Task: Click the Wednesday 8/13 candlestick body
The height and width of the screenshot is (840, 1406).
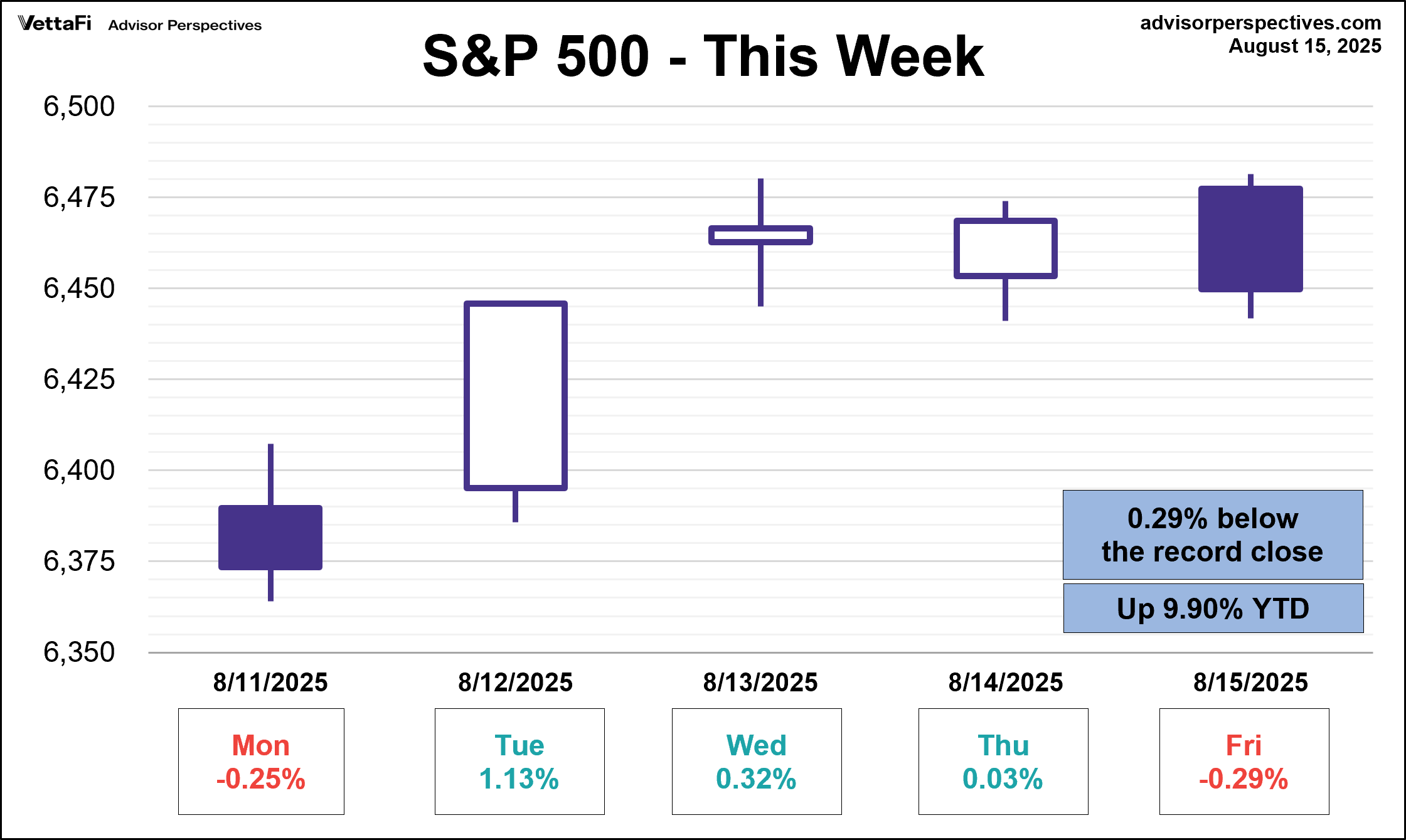Action: coord(760,235)
